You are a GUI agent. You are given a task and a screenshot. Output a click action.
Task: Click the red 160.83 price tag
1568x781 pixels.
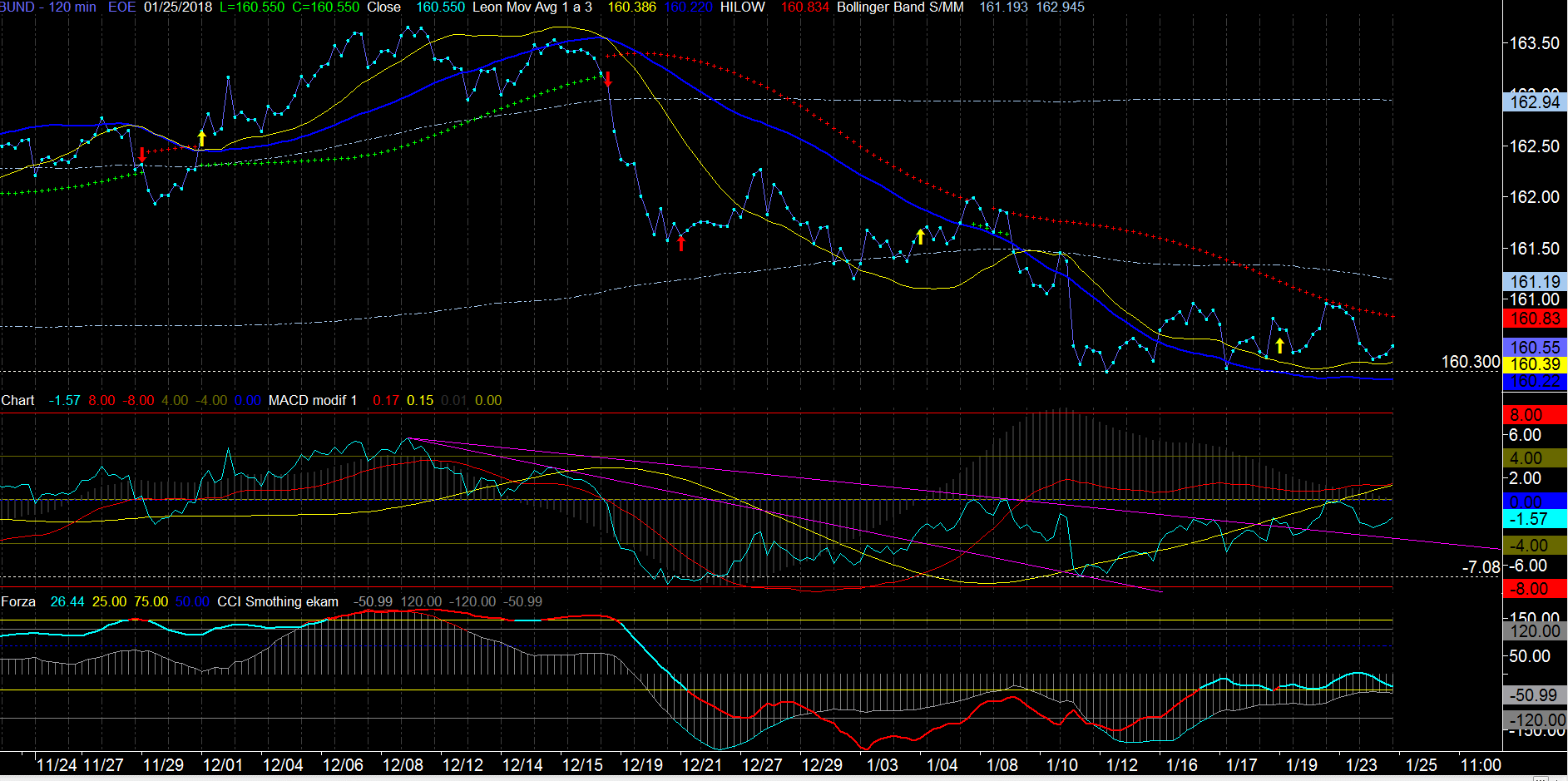click(1535, 319)
